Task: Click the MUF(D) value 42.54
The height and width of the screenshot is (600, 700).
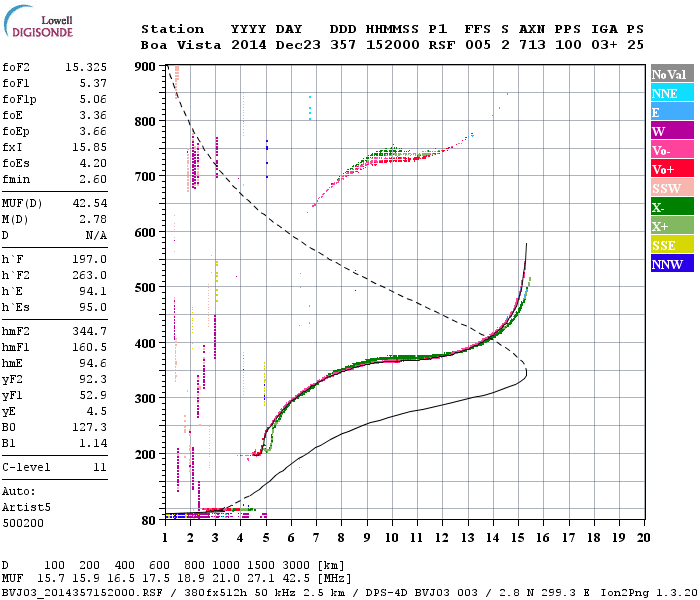Action: pyautogui.click(x=89, y=204)
